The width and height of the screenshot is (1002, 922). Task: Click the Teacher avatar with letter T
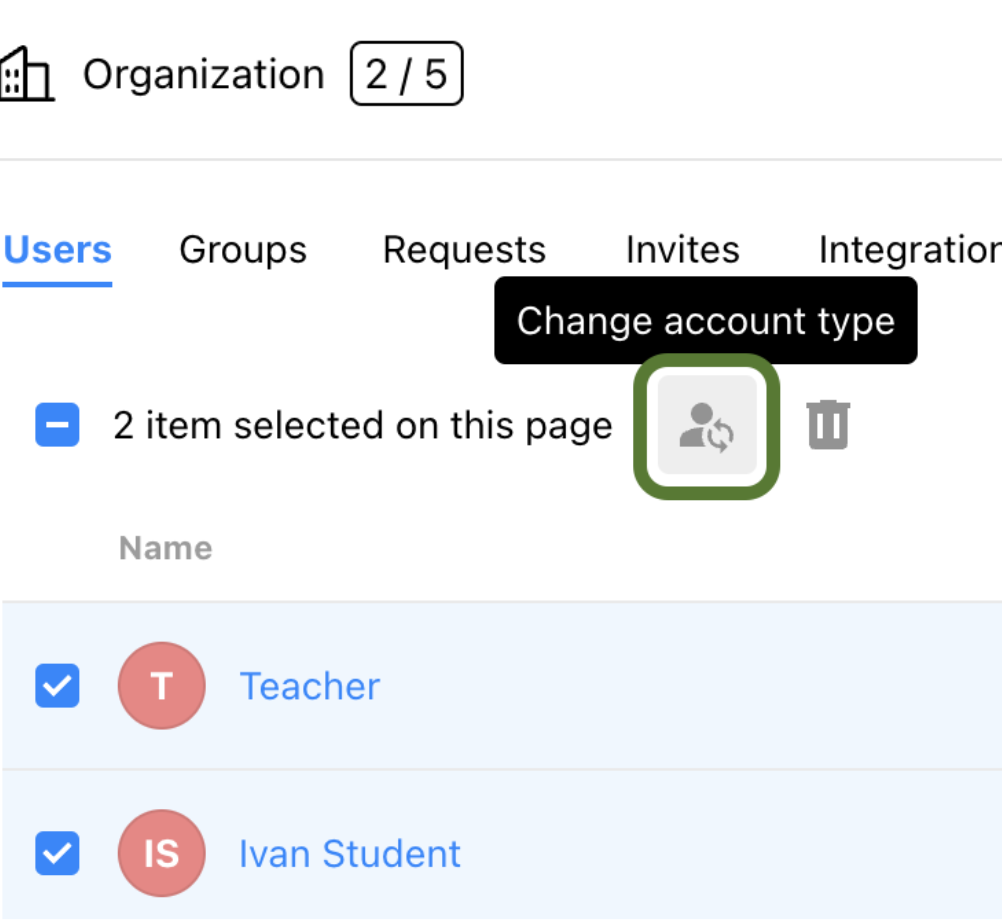coord(162,686)
